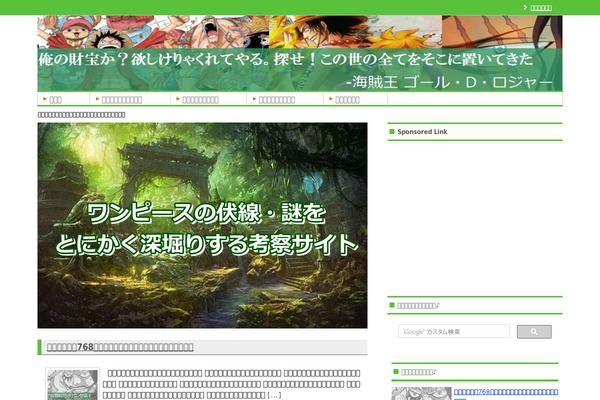This screenshot has height=400, width=600.
Task: Open the article title containing 768
Action: pyautogui.click(x=120, y=347)
